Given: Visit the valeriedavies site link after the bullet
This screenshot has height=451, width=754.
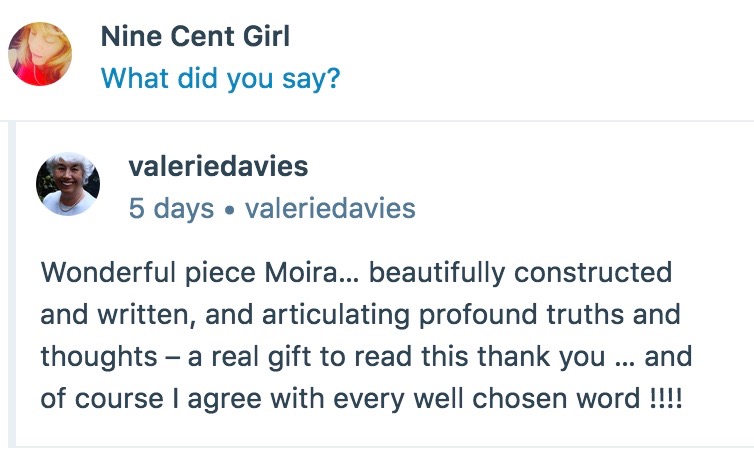Looking at the screenshot, I should (x=330, y=208).
